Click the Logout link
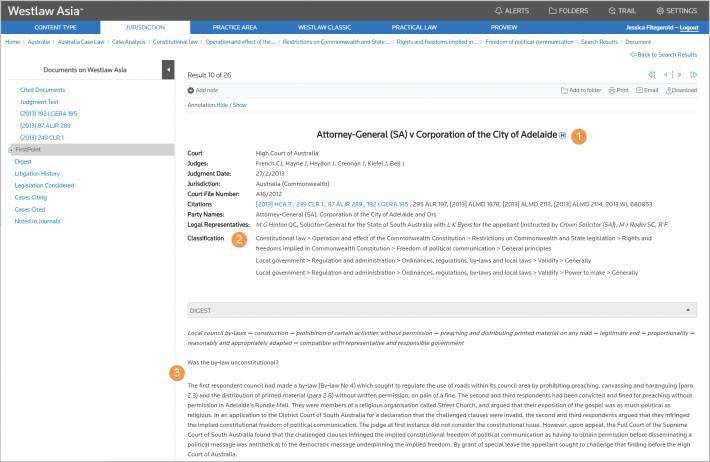This screenshot has height=462, width=710. pyautogui.click(x=689, y=28)
